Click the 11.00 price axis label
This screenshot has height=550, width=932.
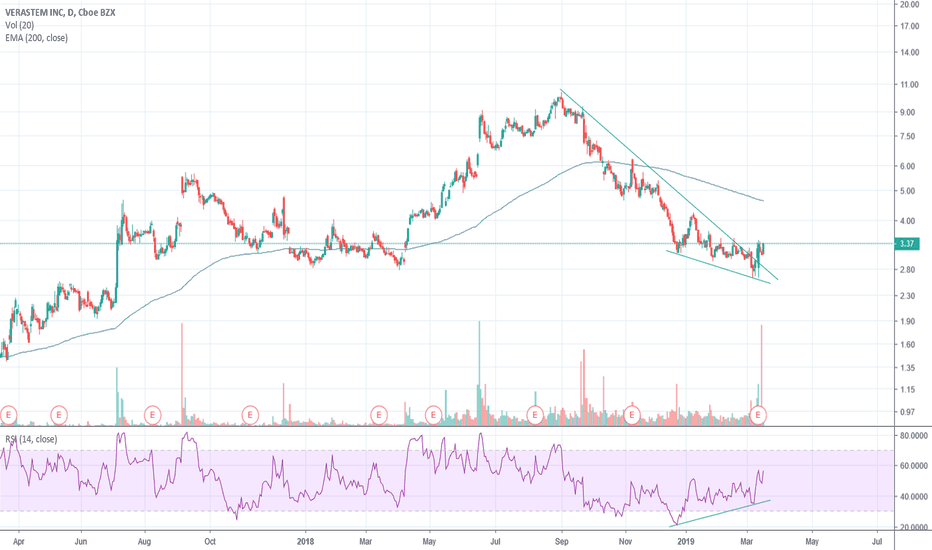point(909,85)
